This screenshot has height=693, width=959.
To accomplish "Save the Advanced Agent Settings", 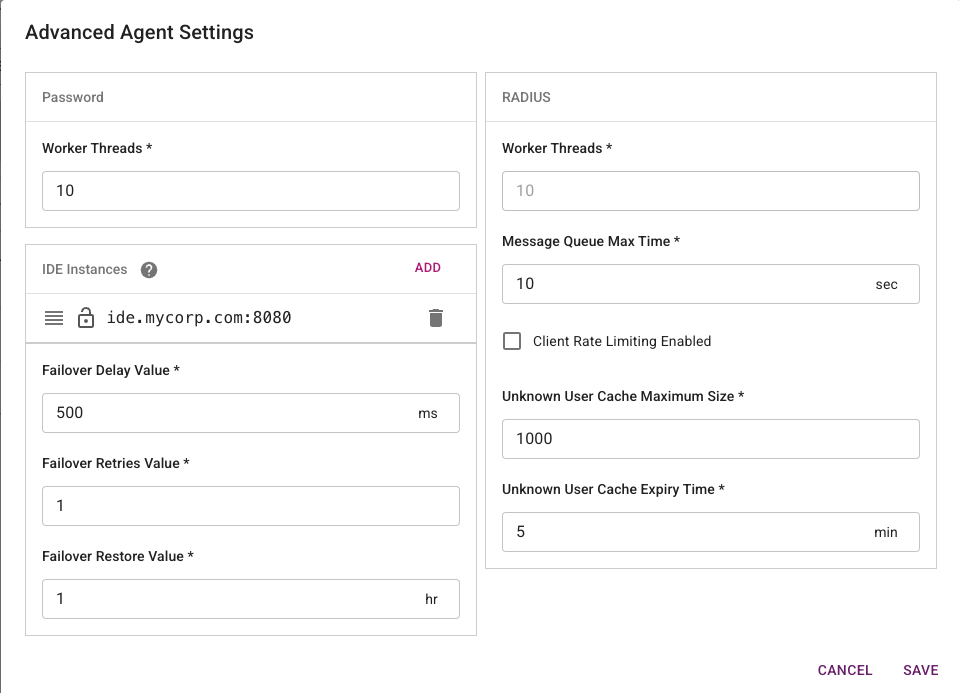I will click(920, 670).
